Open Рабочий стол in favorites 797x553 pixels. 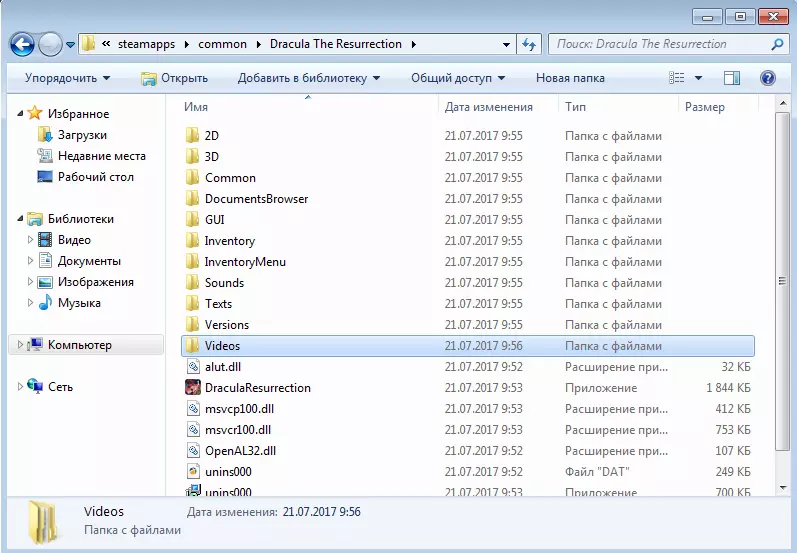pyautogui.click(x=96, y=177)
